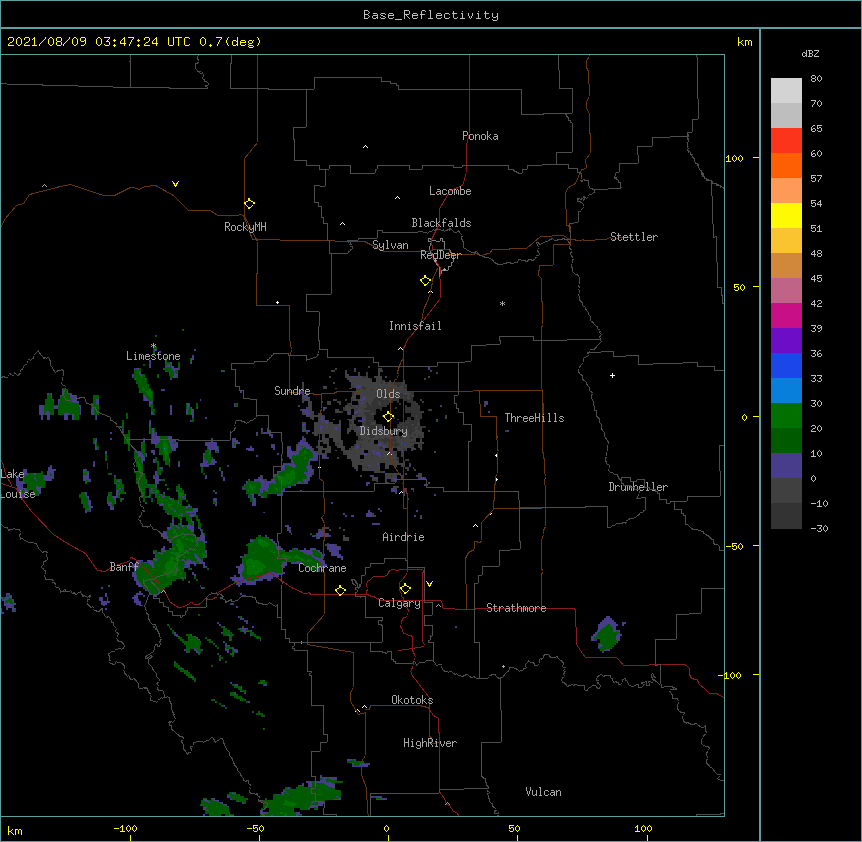The height and width of the screenshot is (842, 862).
Task: Select the blue 36-33 dBZ legend swatch
Action: tap(786, 365)
